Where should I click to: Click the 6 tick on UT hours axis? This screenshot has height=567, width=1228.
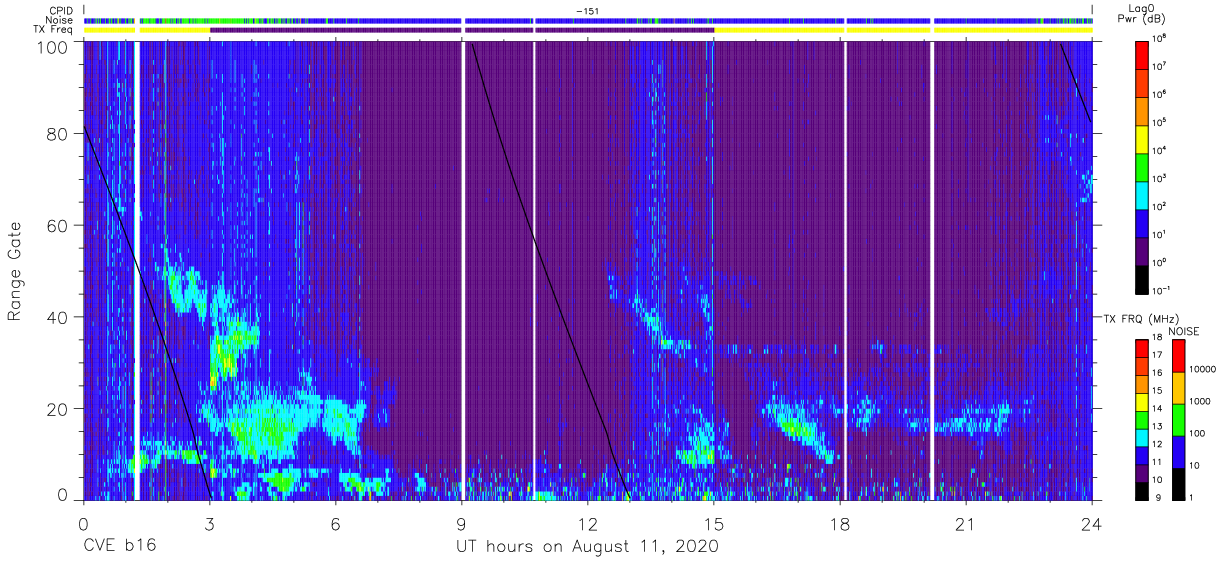pos(336,524)
